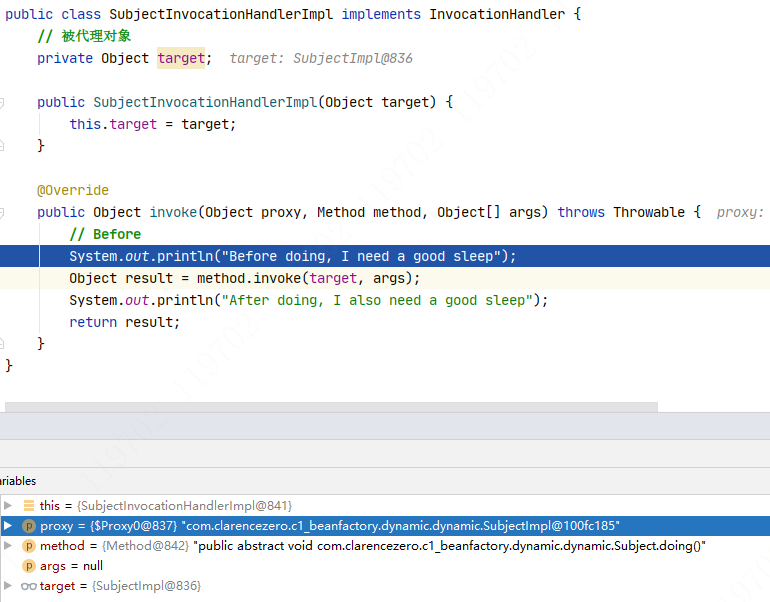Click 'this.target = target;' assignment line
This screenshot has width=770, height=602.
pyautogui.click(x=153, y=124)
